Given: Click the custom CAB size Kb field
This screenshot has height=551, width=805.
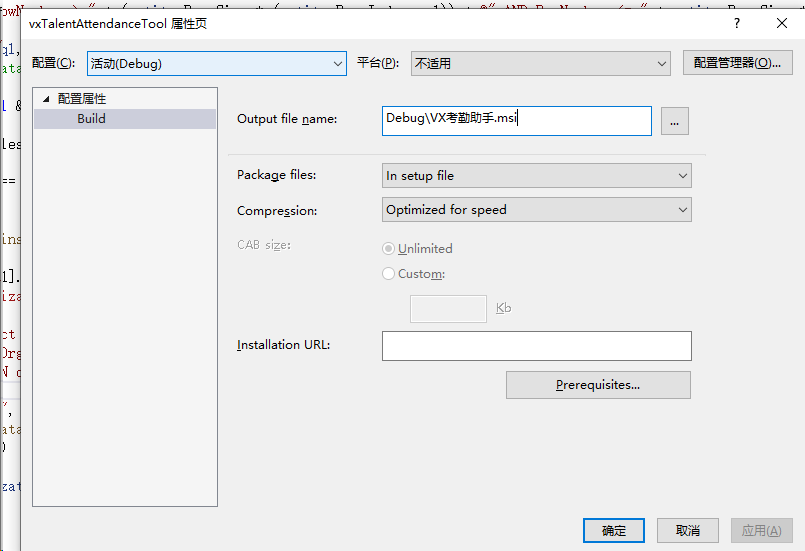Looking at the screenshot, I should (448, 309).
